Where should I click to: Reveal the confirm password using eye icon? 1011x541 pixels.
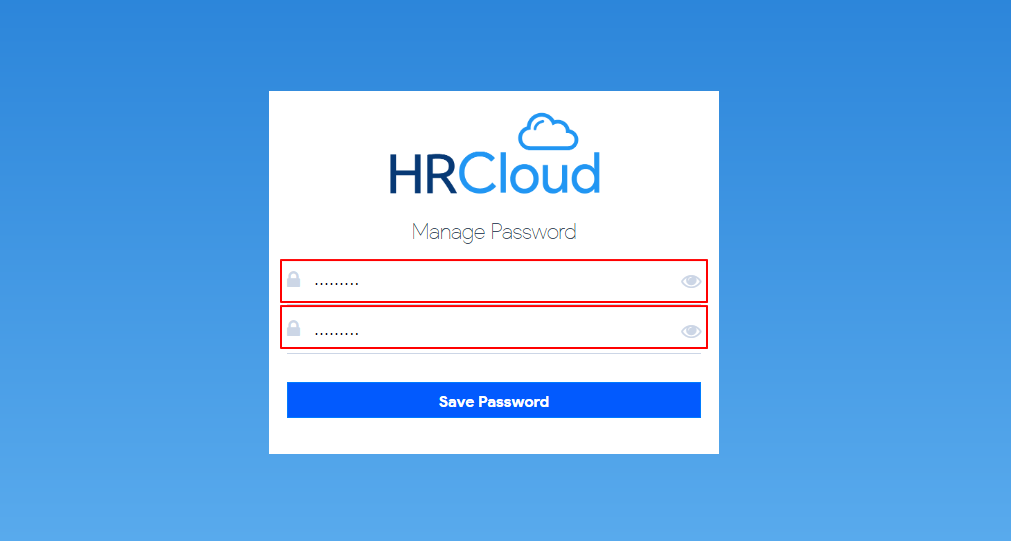[x=691, y=331]
